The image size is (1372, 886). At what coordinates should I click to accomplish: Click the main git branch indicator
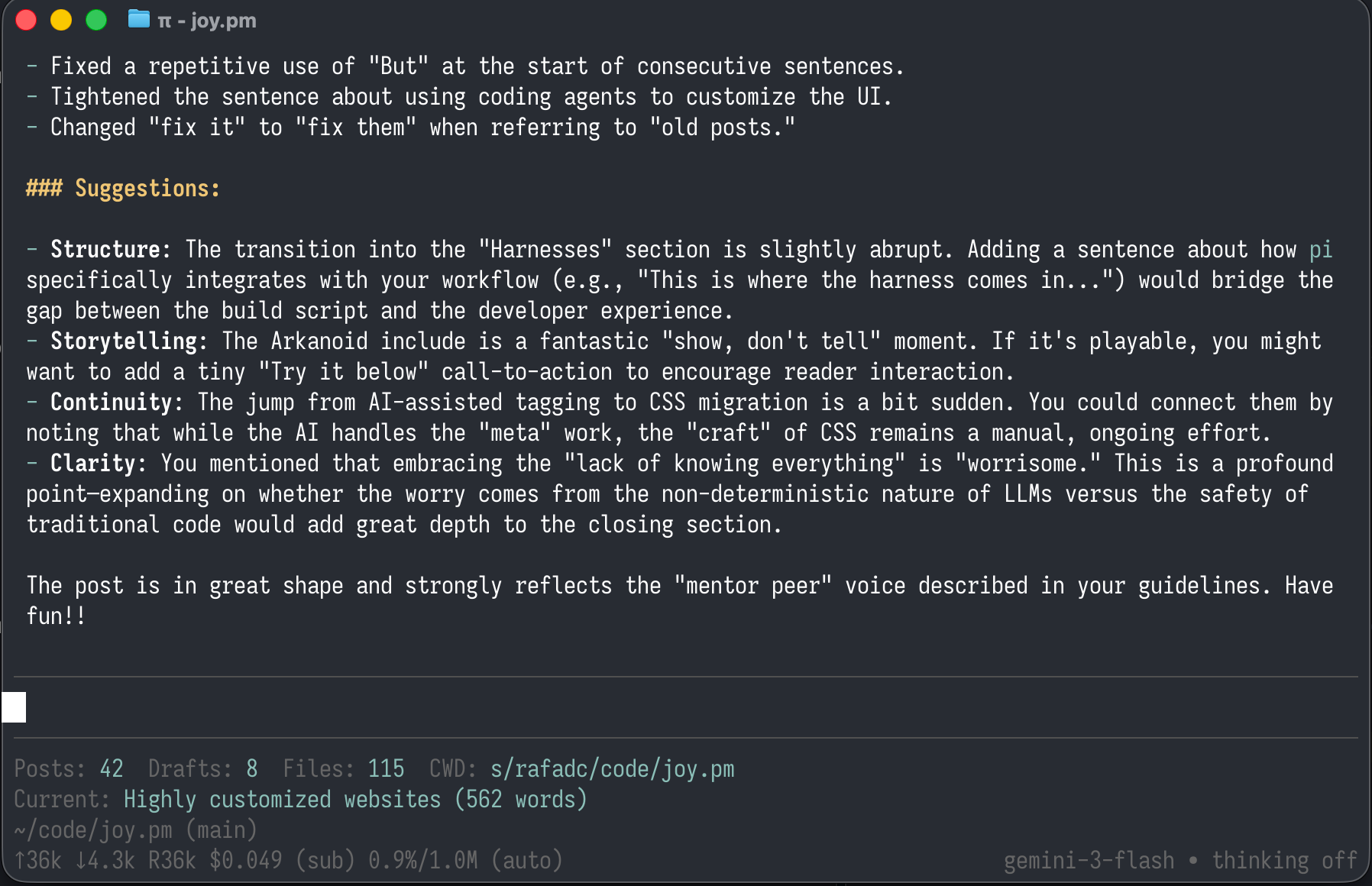click(x=222, y=829)
